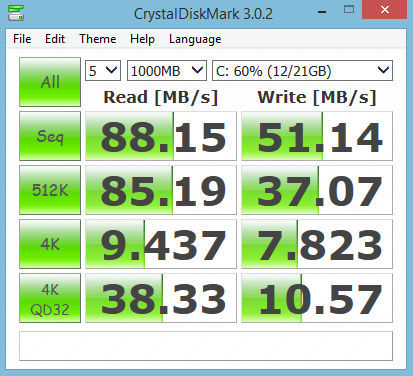413x376 pixels.
Task: Click the 4K write result 7.823
Action: click(x=317, y=244)
